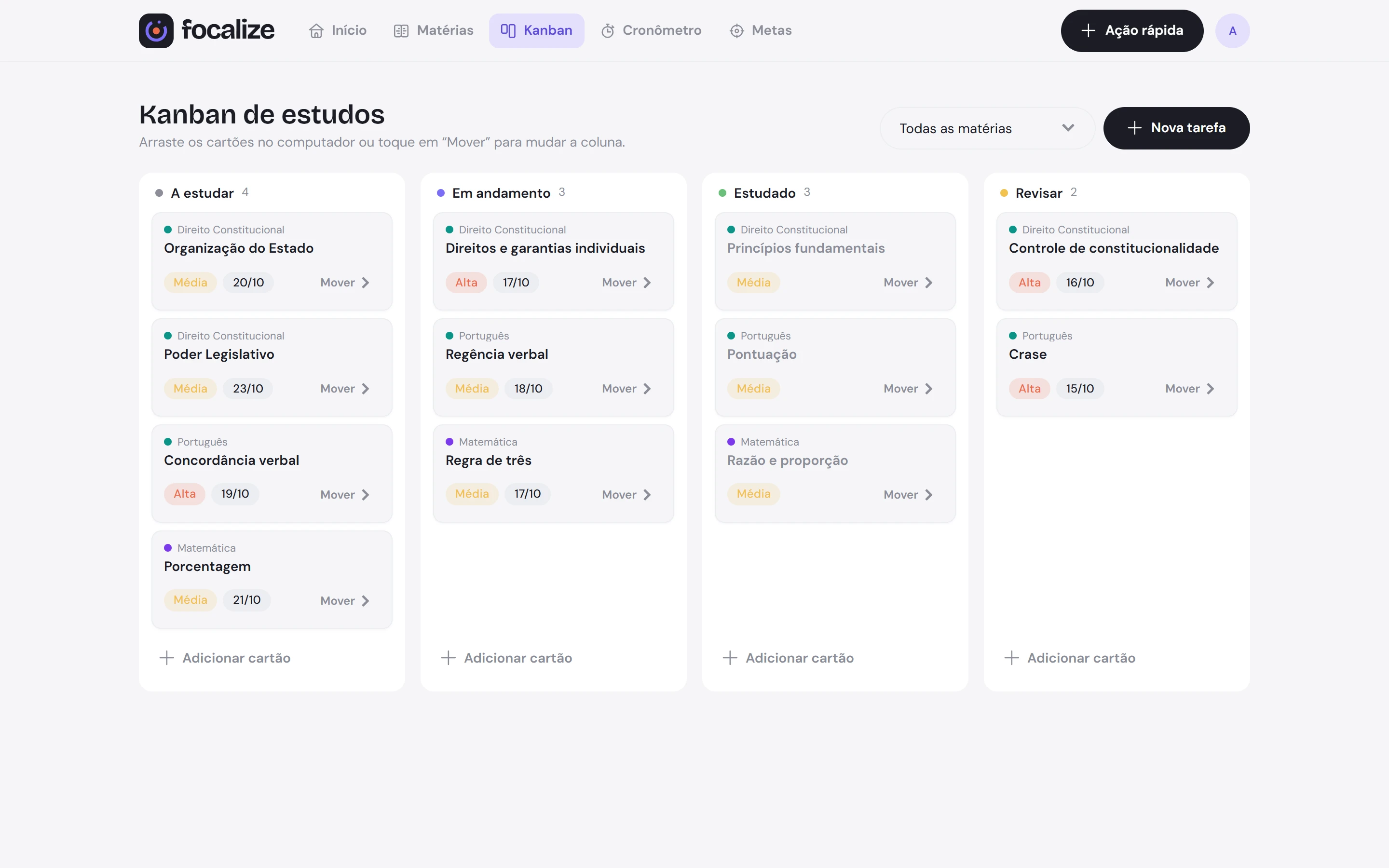Click Mover on Organização do Estado card

point(345,283)
